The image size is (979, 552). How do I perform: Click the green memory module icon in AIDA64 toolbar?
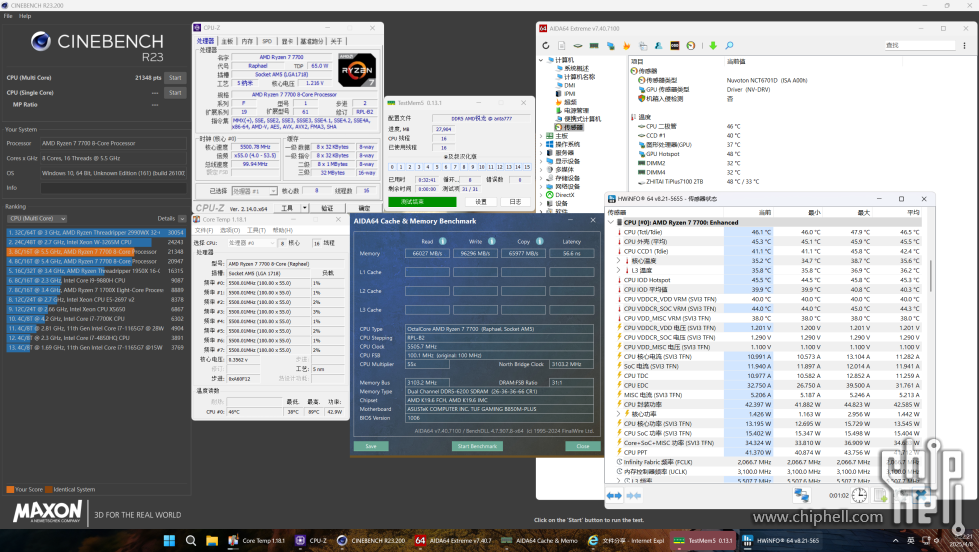coord(594,46)
